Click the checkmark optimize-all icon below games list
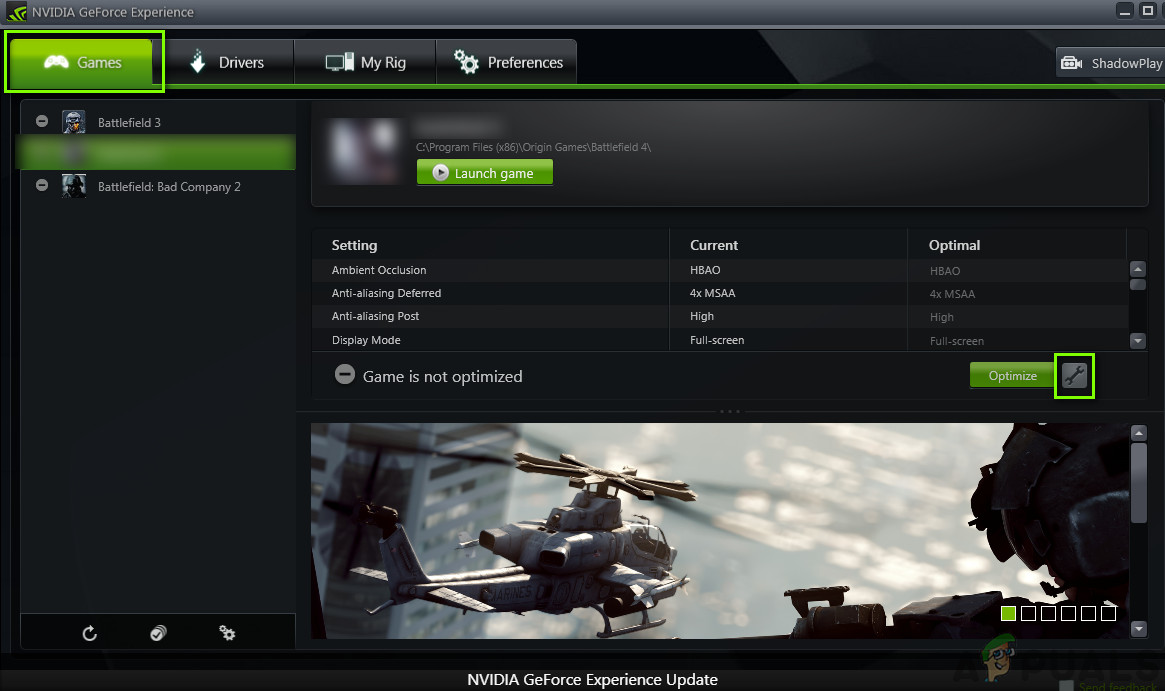This screenshot has width=1165, height=691. 158,633
